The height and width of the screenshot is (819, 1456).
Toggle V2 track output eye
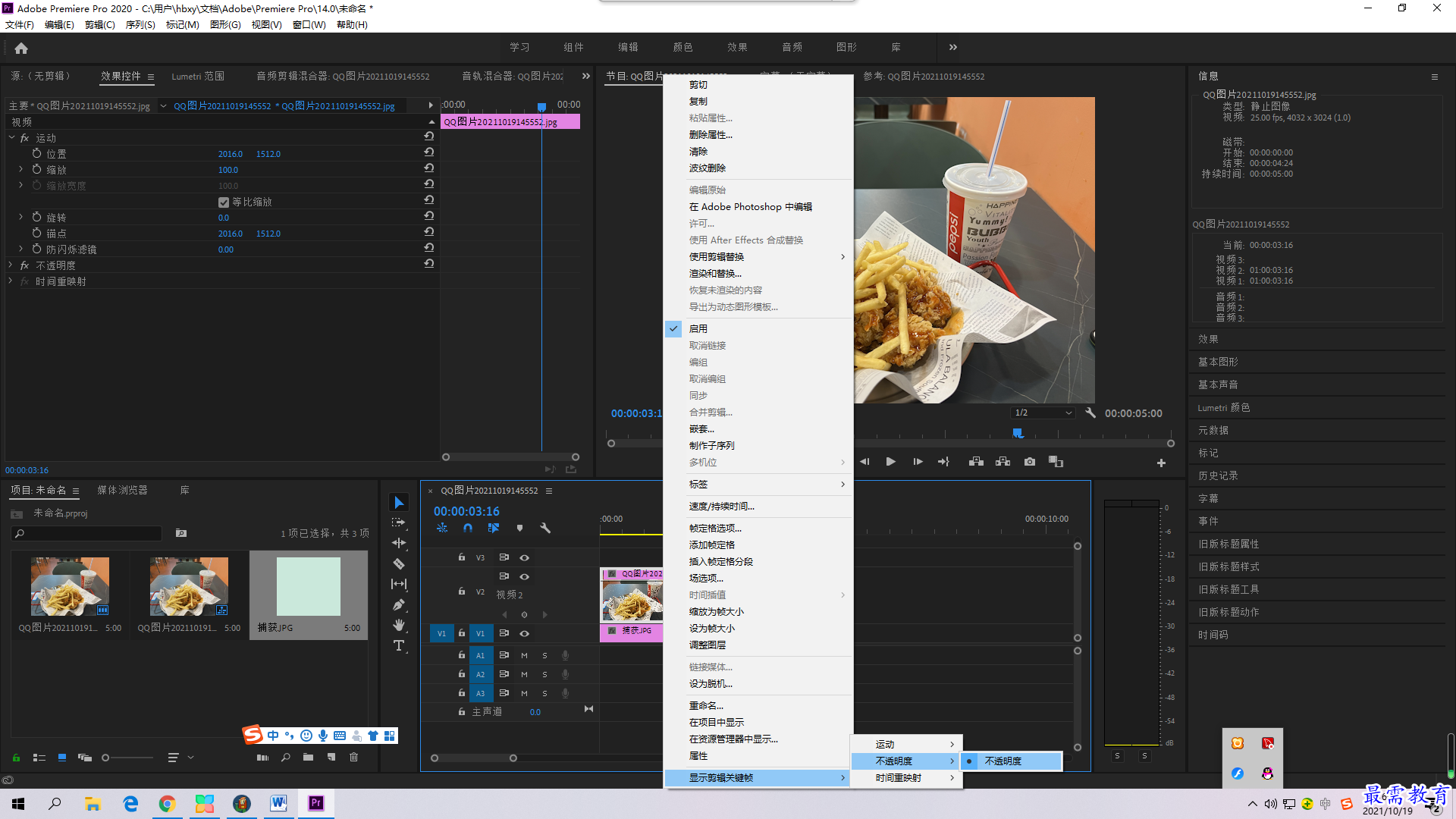tap(524, 576)
